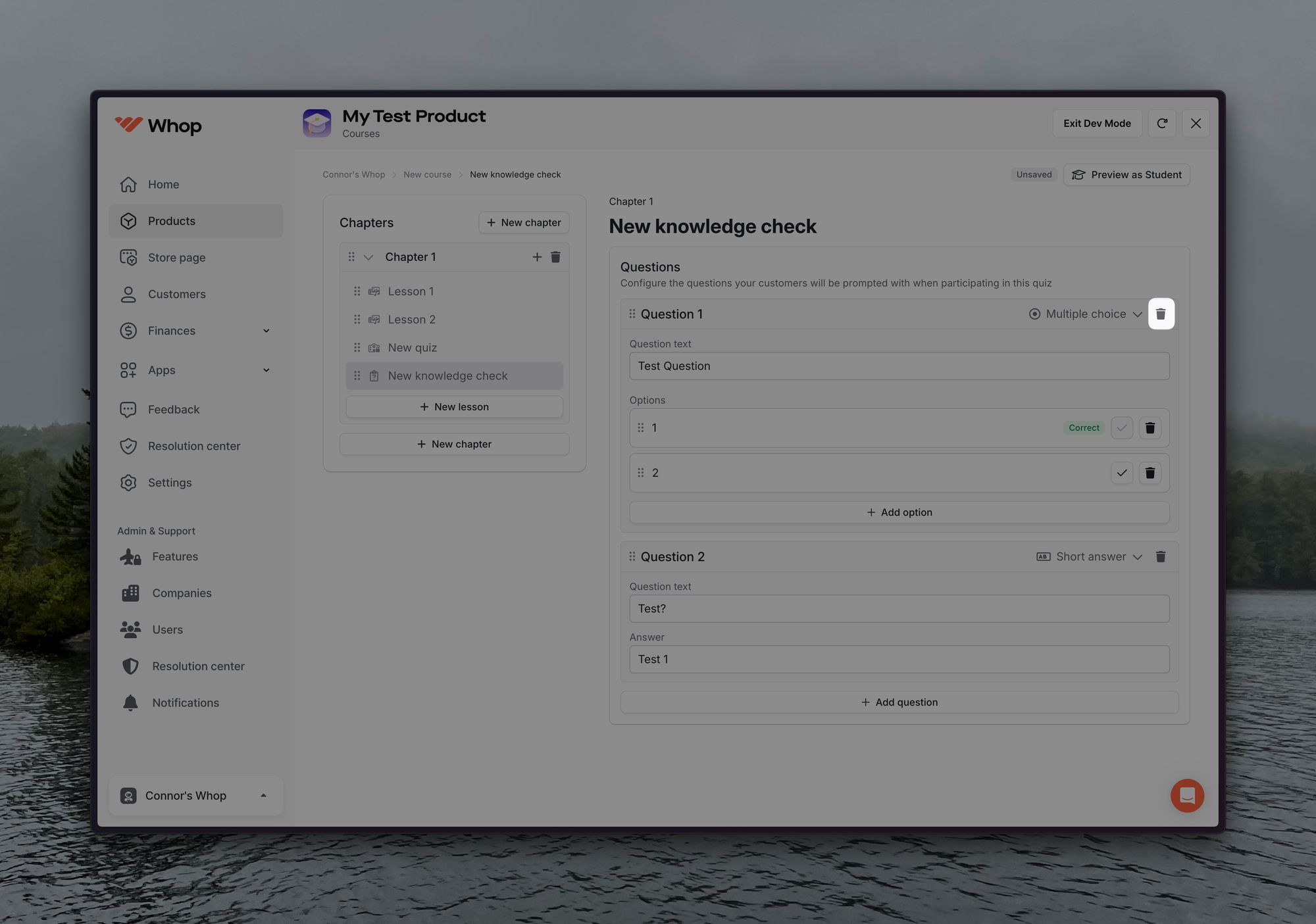Grab the Question 1 drag handle
The height and width of the screenshot is (924, 1316).
[x=632, y=314]
